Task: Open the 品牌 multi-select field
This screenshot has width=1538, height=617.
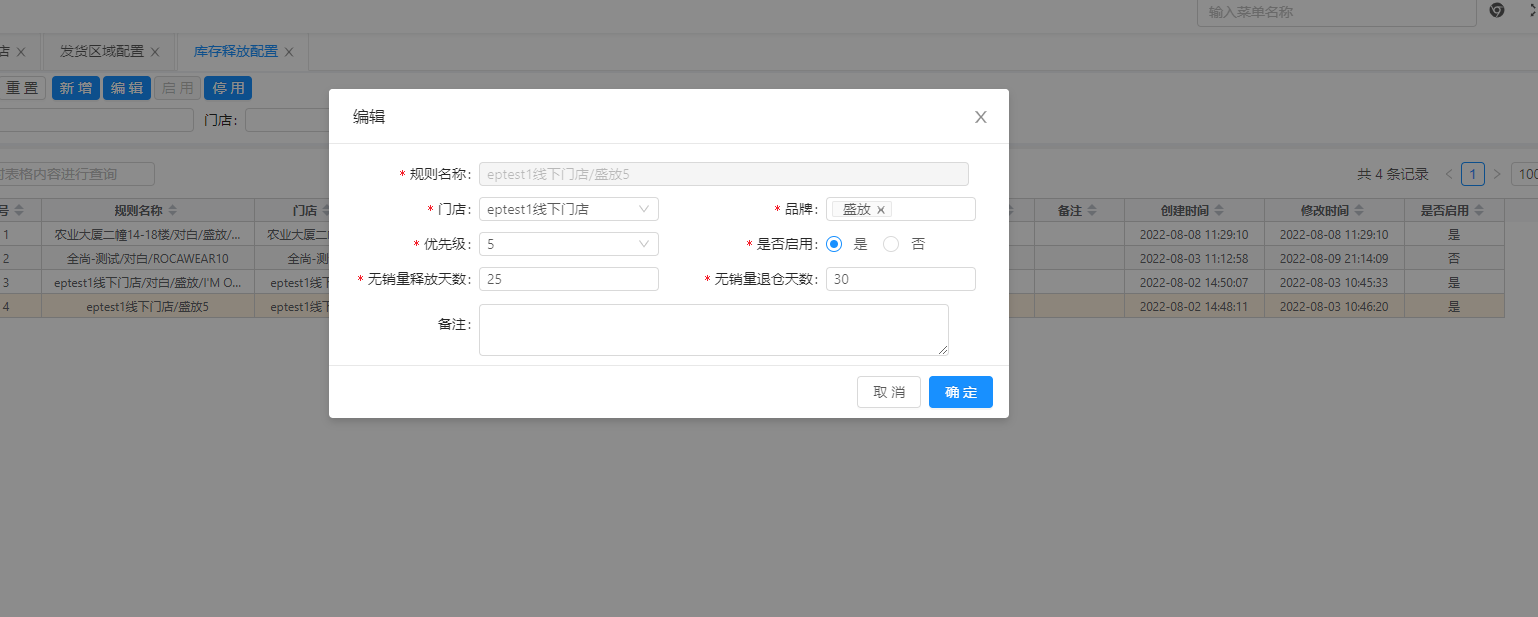Action: [930, 209]
